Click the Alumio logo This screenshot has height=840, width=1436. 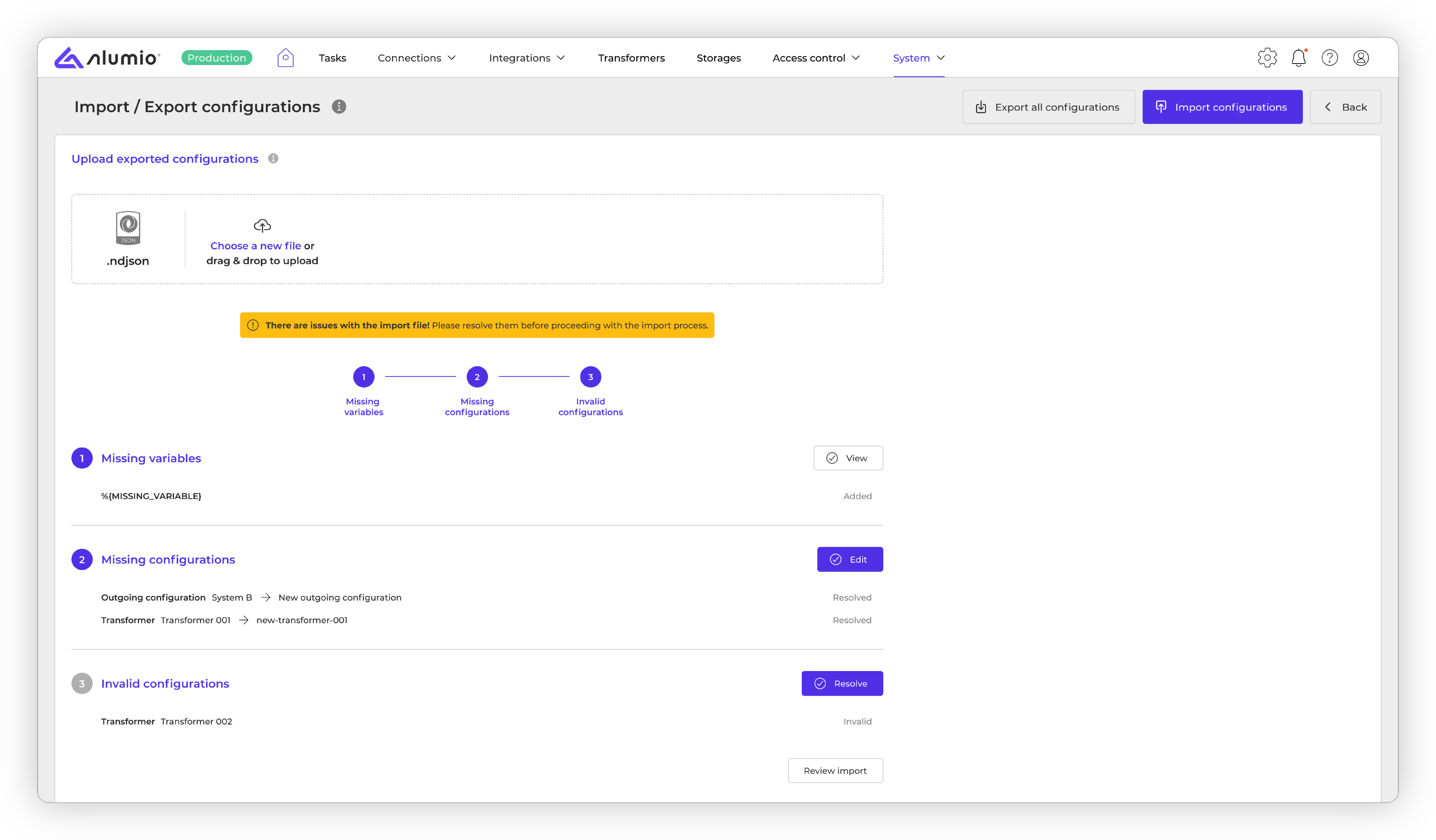click(x=107, y=58)
